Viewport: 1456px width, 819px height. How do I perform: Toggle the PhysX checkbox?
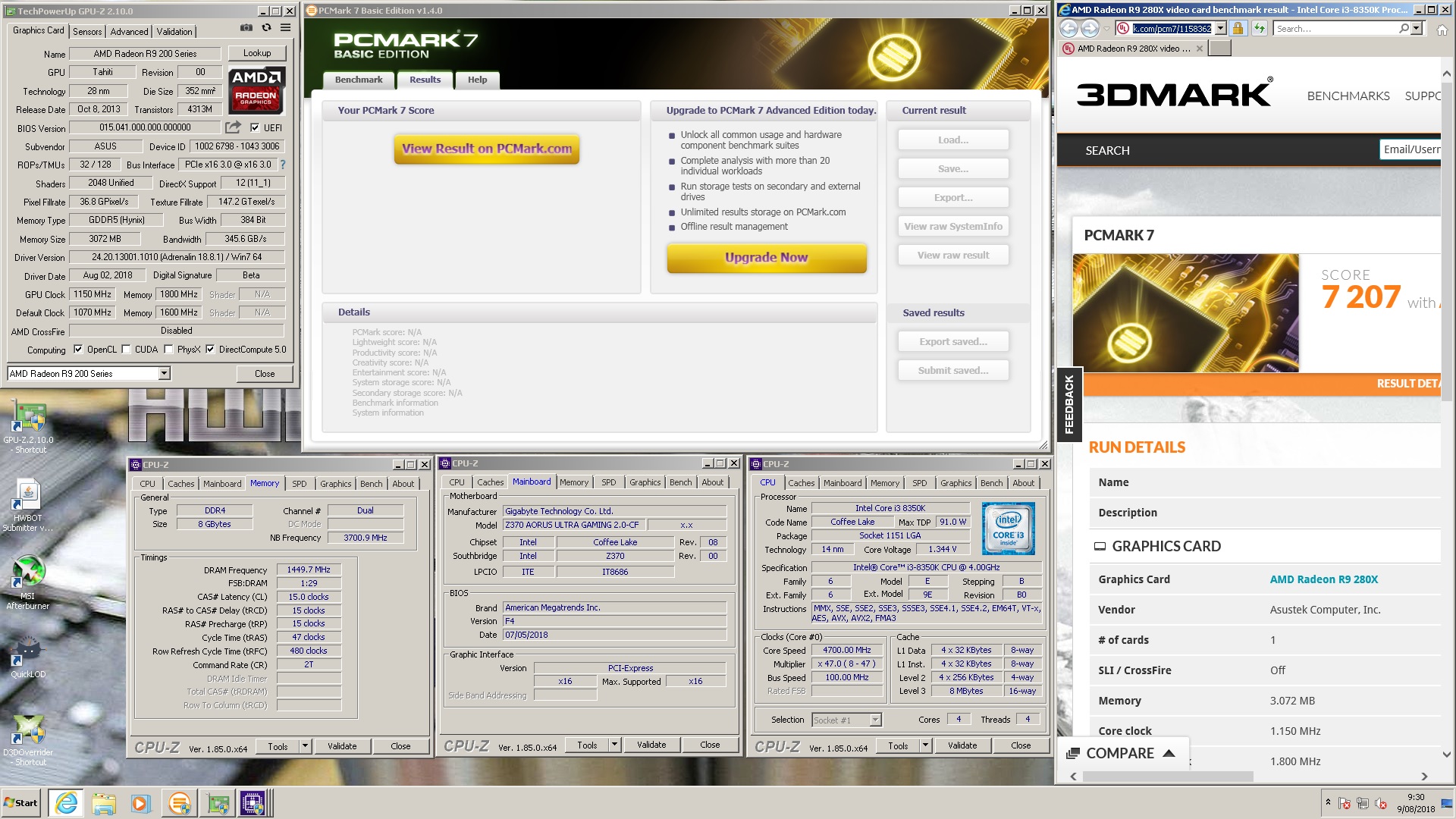click(168, 350)
